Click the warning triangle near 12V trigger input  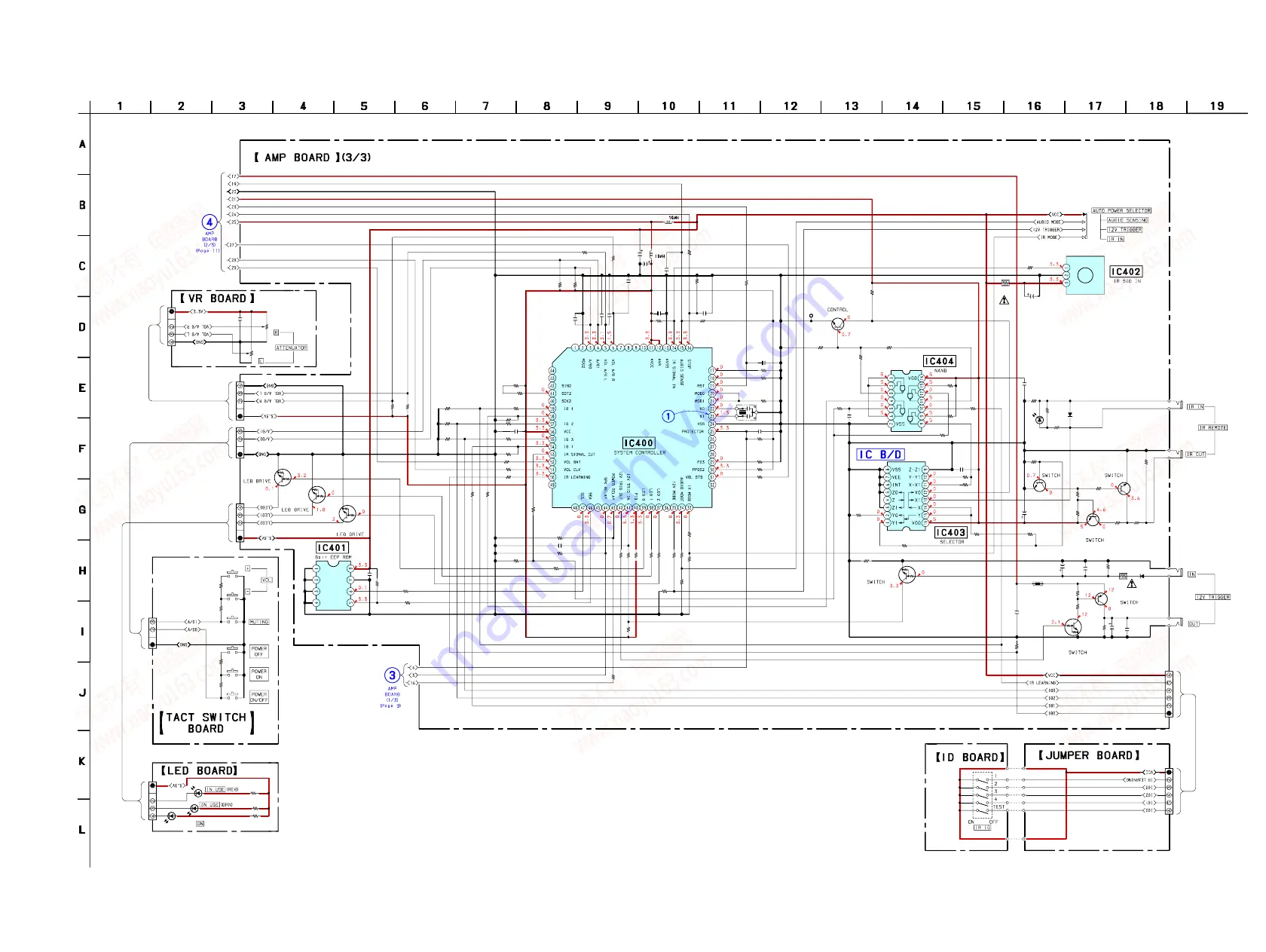(1132, 583)
